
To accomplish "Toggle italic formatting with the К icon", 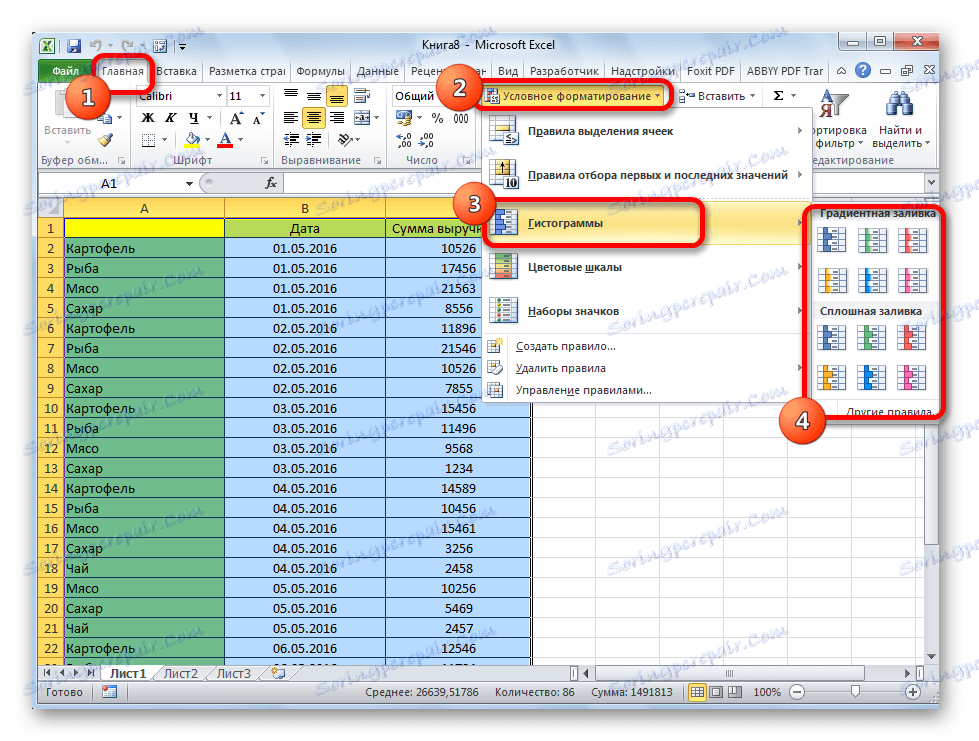I will (171, 116).
